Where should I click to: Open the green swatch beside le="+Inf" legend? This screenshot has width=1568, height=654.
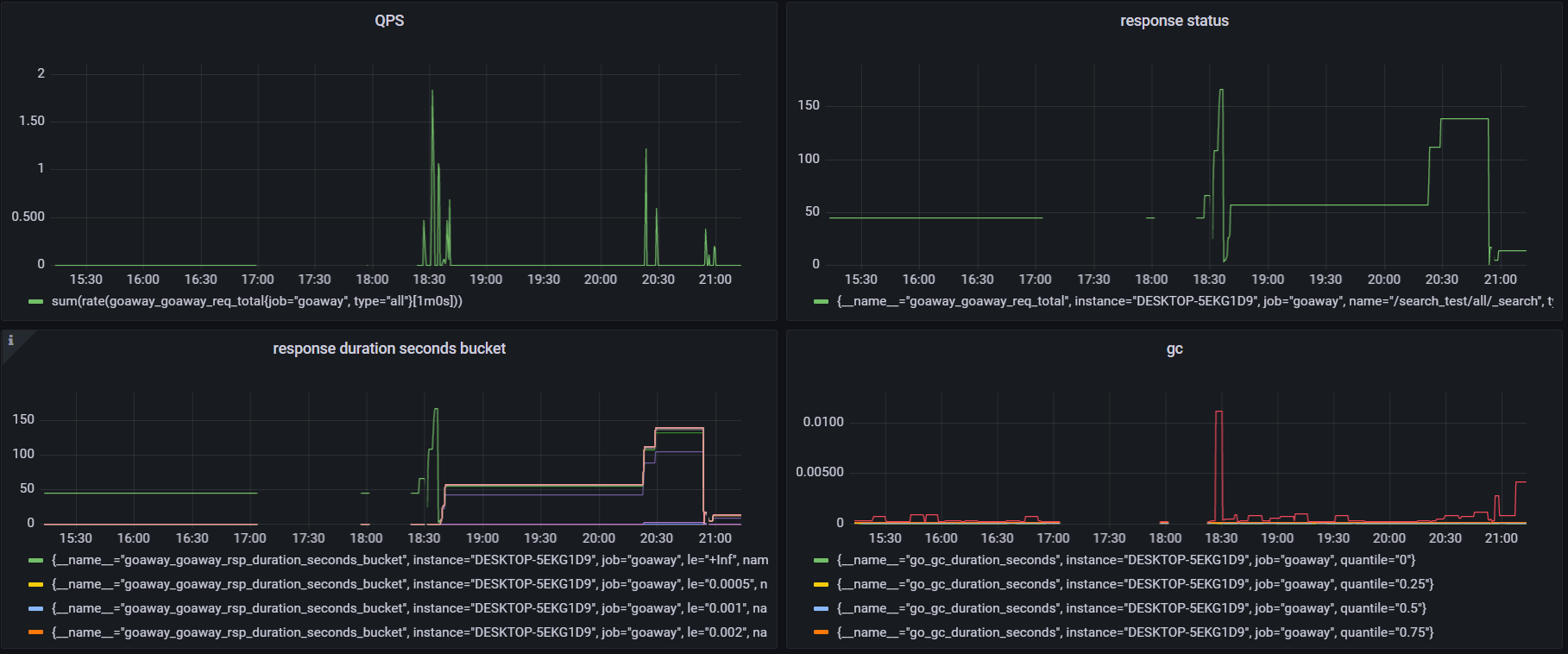35,561
